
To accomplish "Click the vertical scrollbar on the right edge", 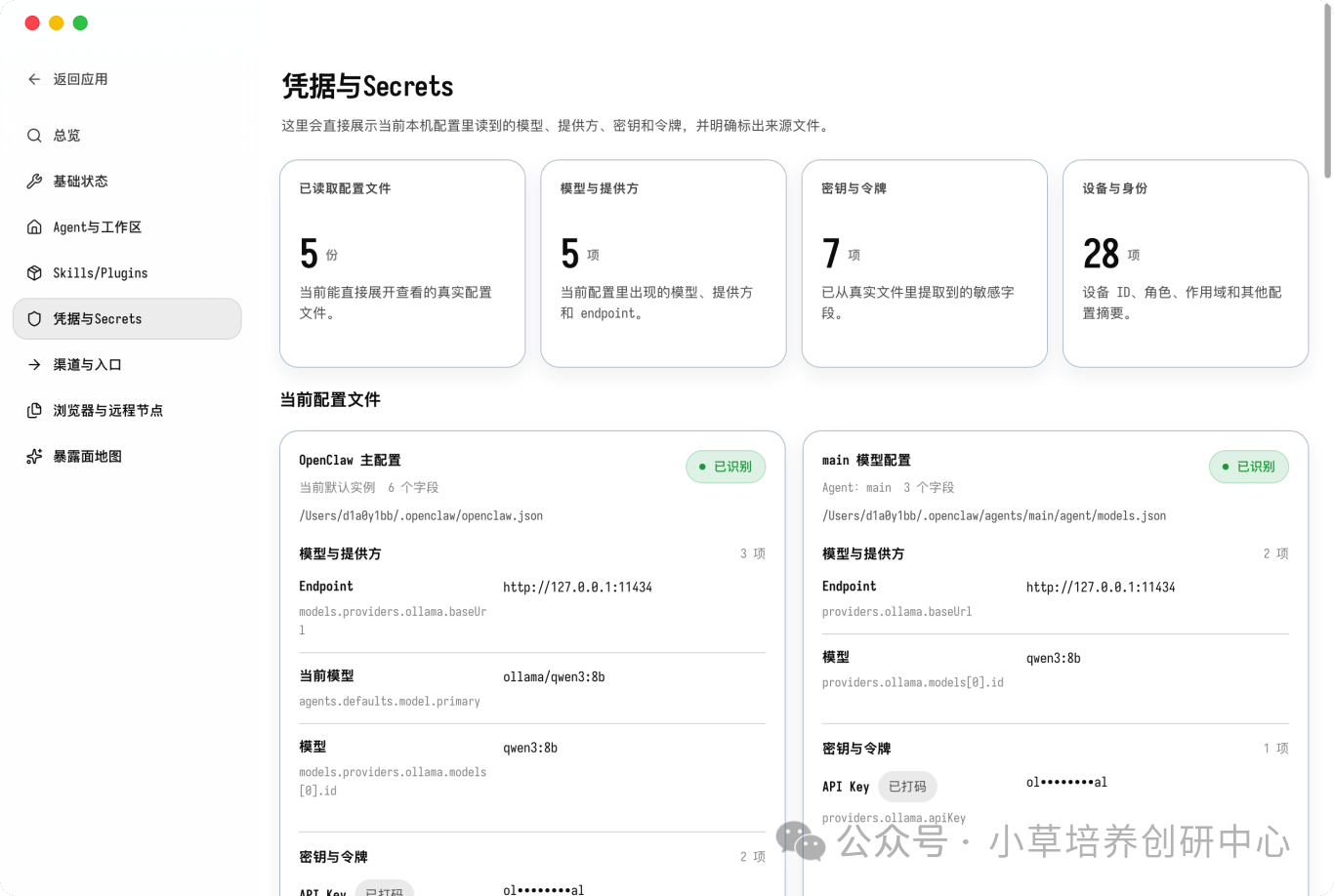I will pyautogui.click(x=1327, y=90).
